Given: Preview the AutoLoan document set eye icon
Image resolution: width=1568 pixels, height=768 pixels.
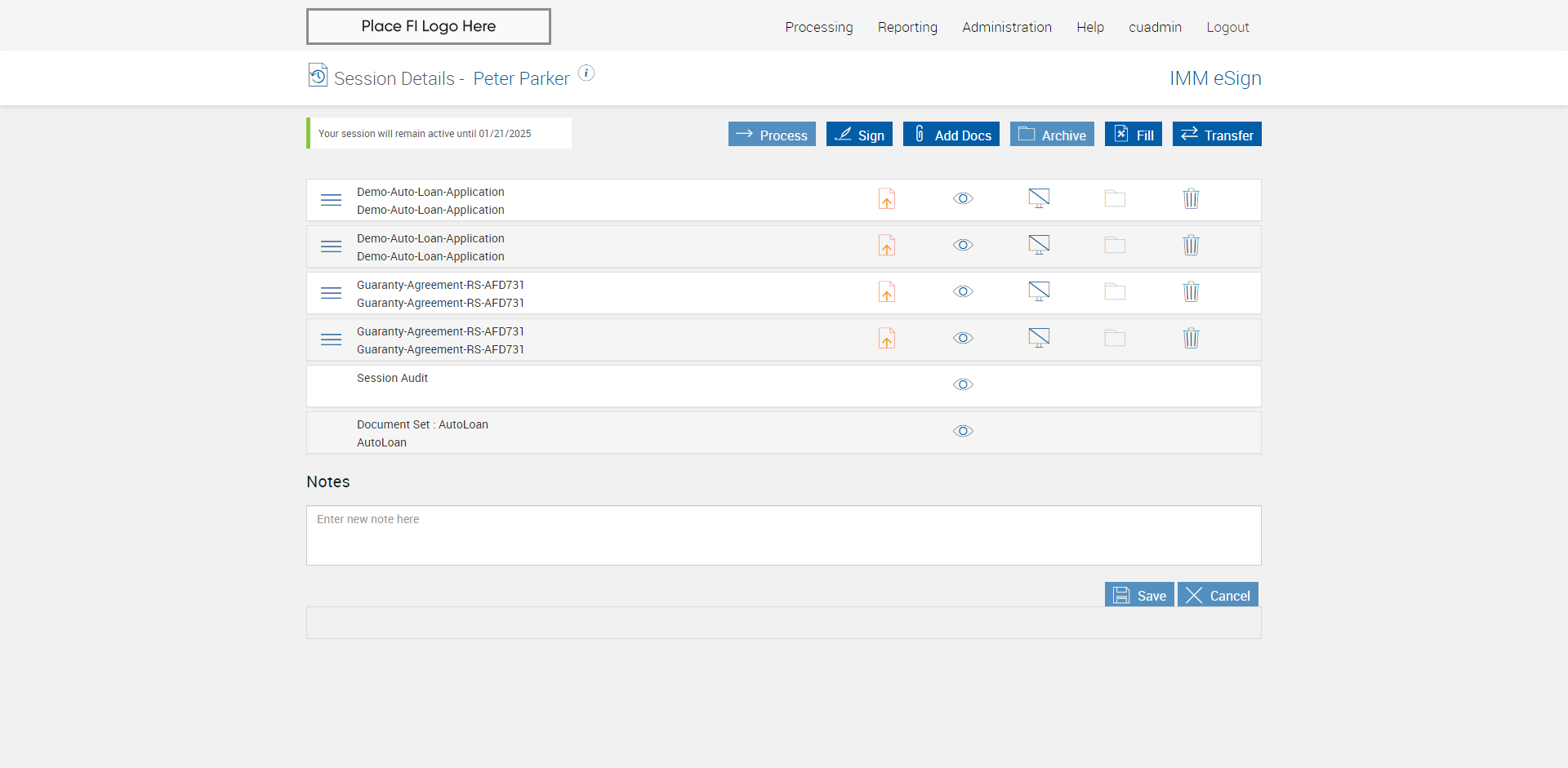Looking at the screenshot, I should pos(963,432).
